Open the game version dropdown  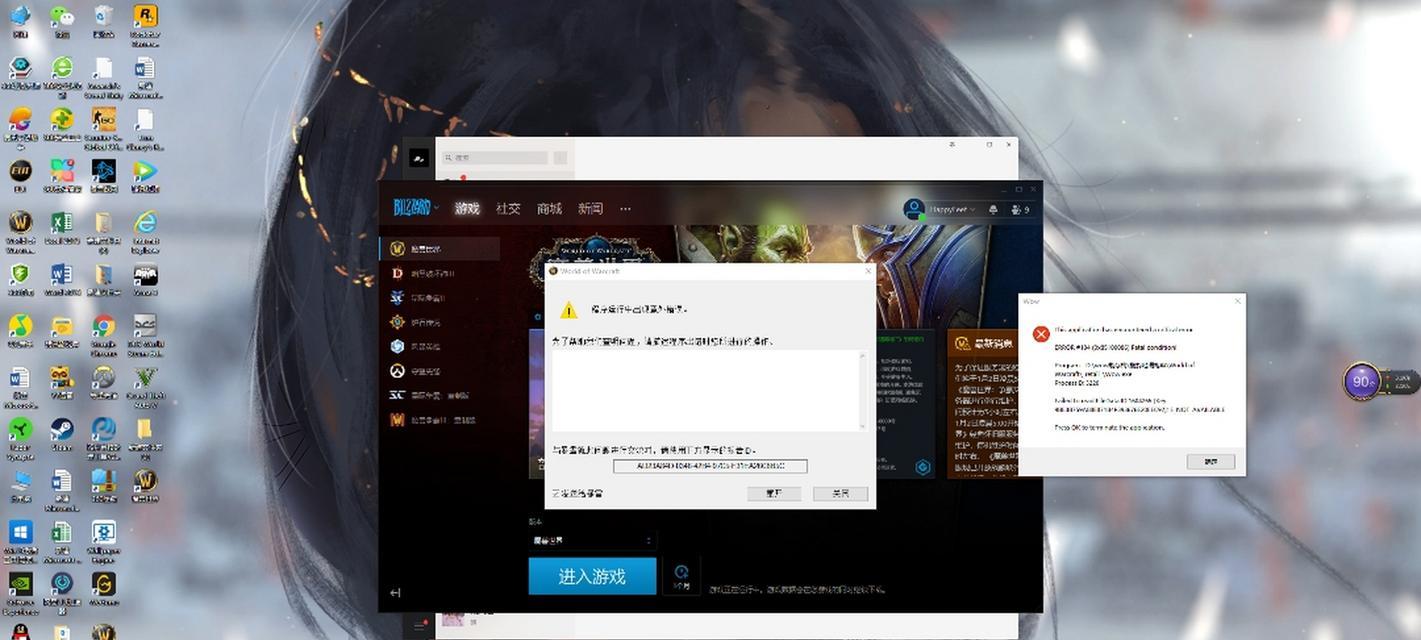[592, 540]
